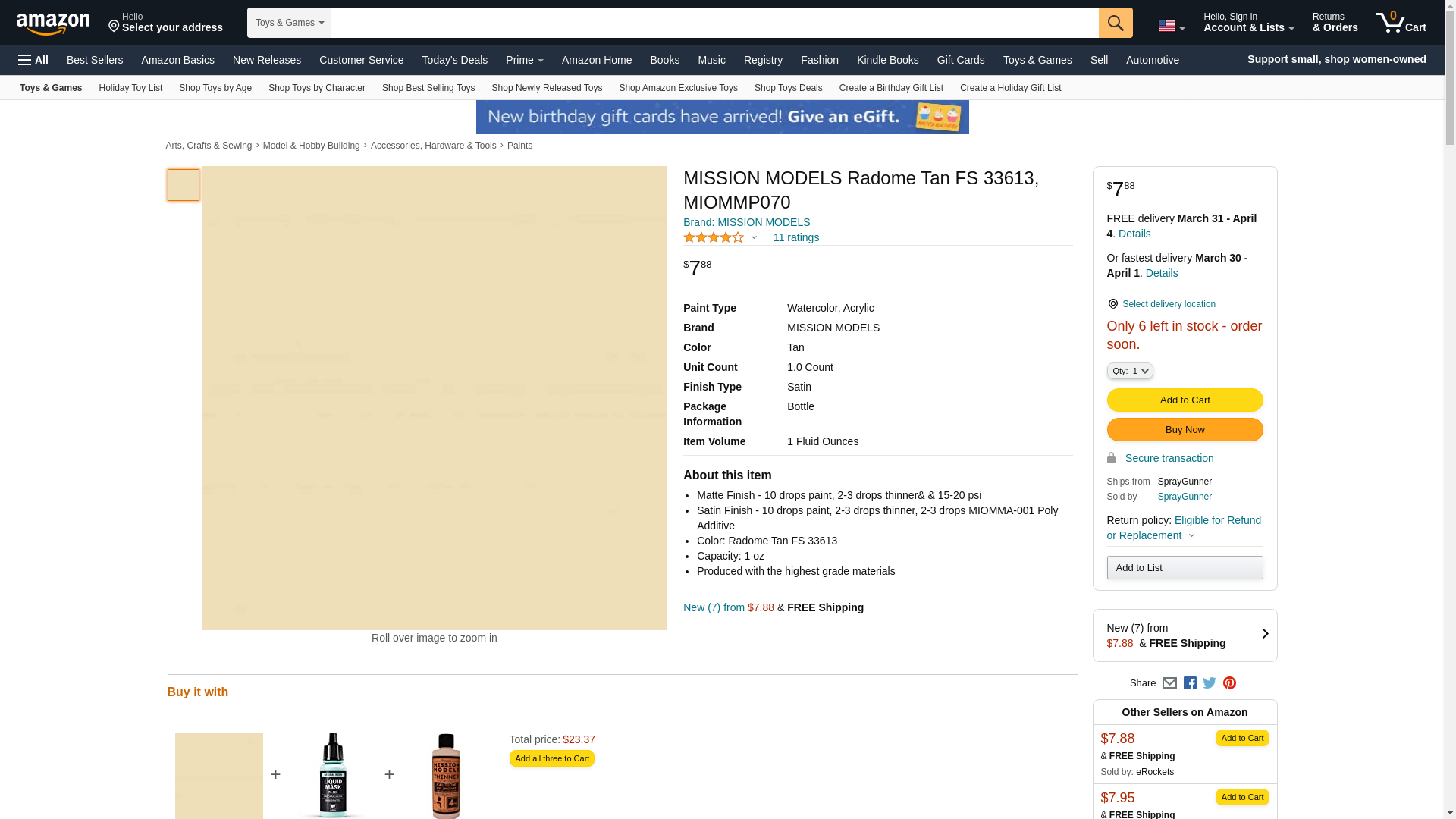The height and width of the screenshot is (819, 1456).
Task: Open the Qty quantity dropdown
Action: (x=1129, y=372)
